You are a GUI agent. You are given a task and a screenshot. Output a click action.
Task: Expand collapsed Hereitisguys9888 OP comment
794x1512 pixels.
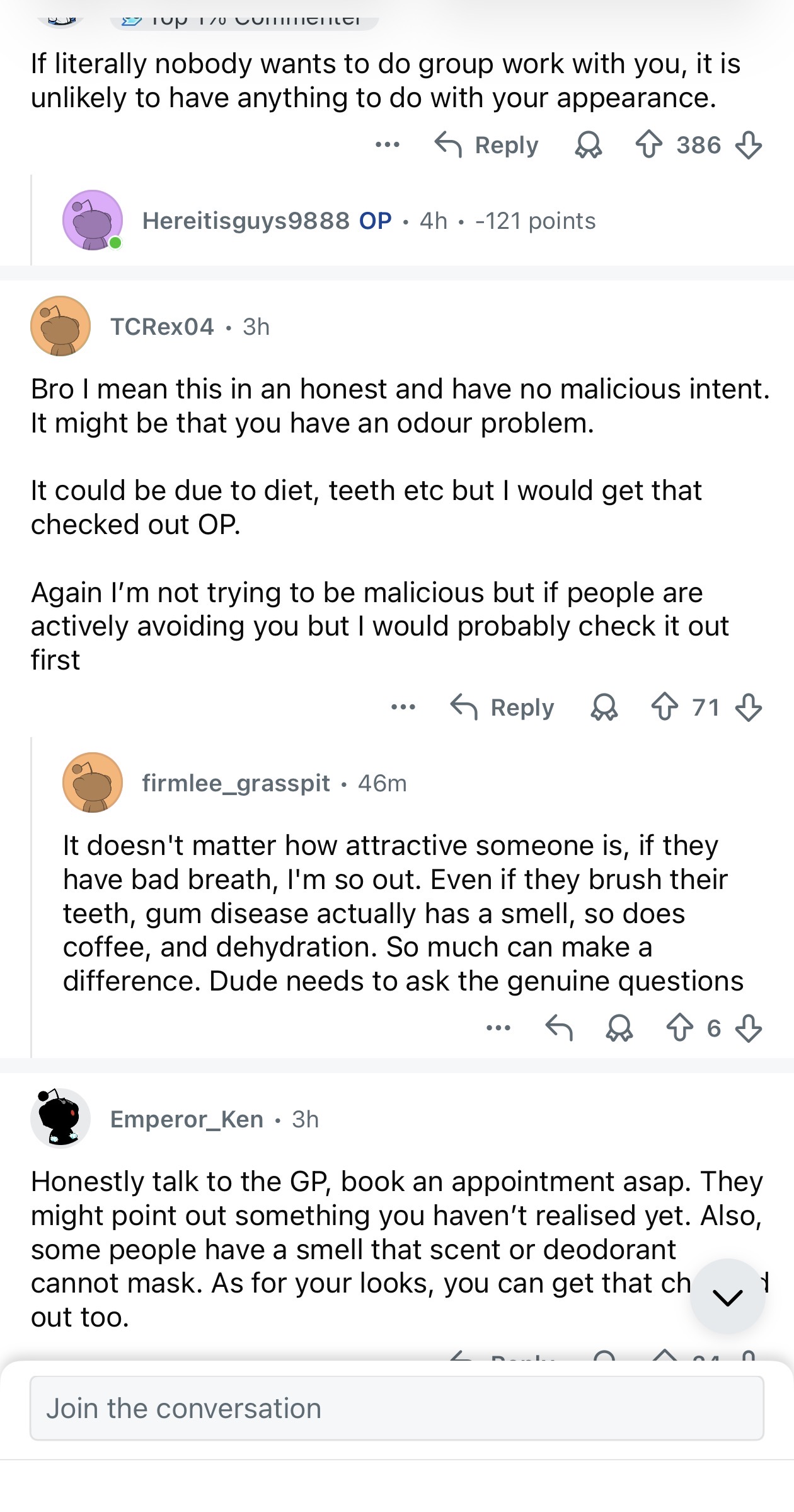tap(369, 221)
